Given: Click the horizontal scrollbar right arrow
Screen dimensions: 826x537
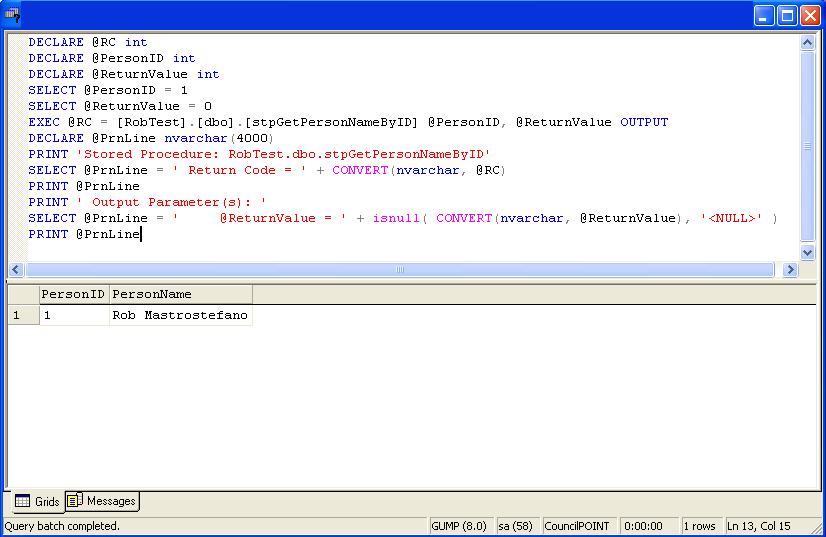Looking at the screenshot, I should click(x=791, y=270).
